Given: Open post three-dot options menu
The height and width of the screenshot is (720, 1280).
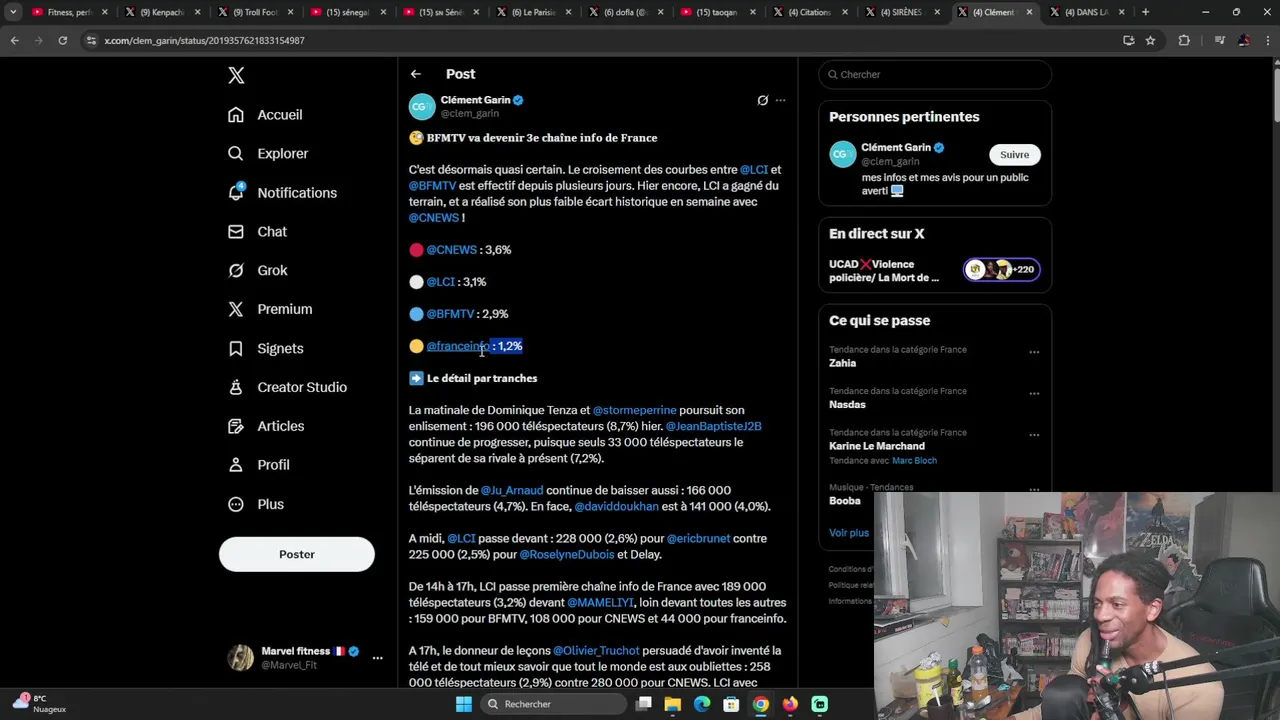Looking at the screenshot, I should click(781, 100).
